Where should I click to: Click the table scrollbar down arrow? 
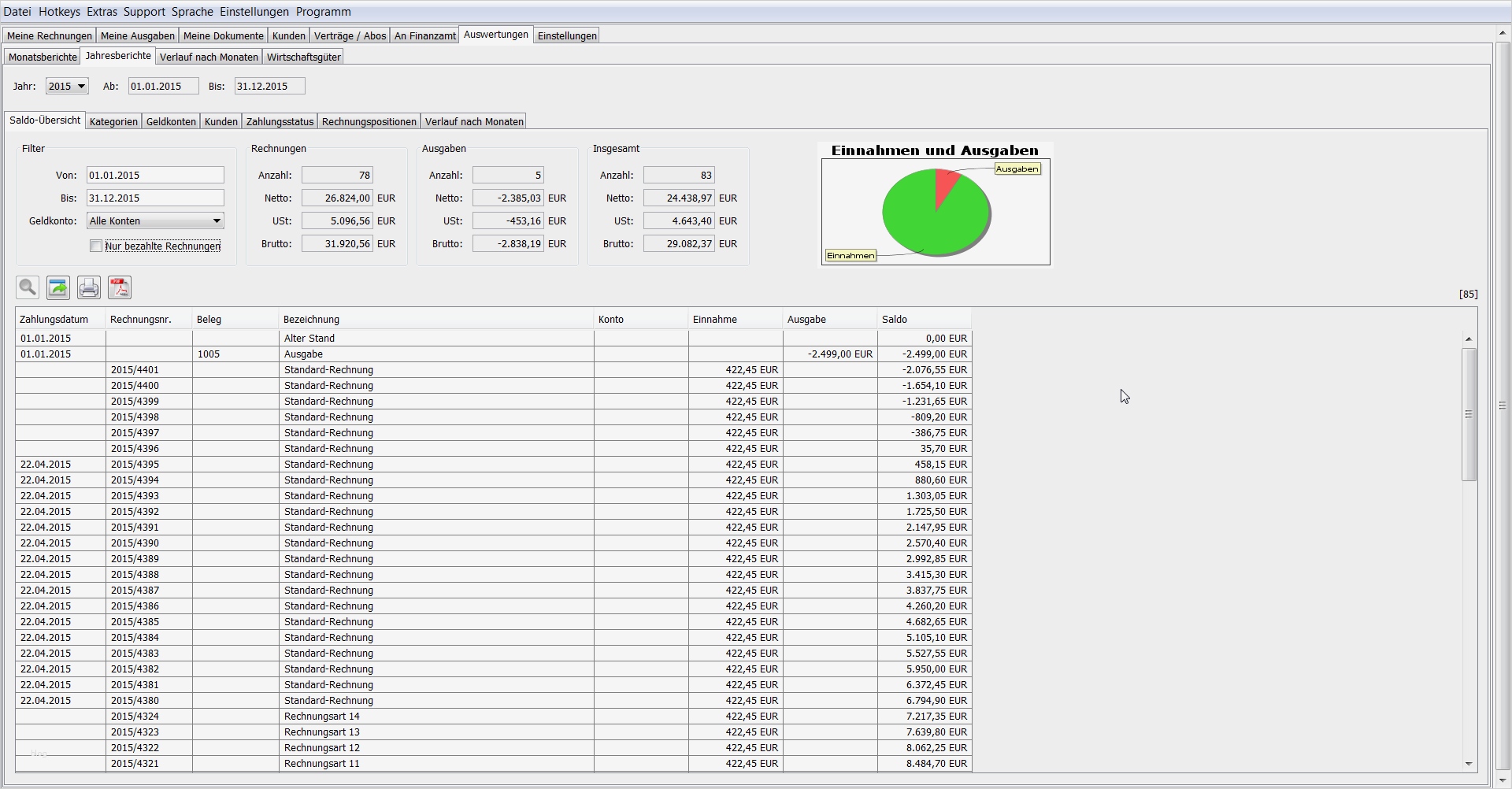(x=1469, y=763)
